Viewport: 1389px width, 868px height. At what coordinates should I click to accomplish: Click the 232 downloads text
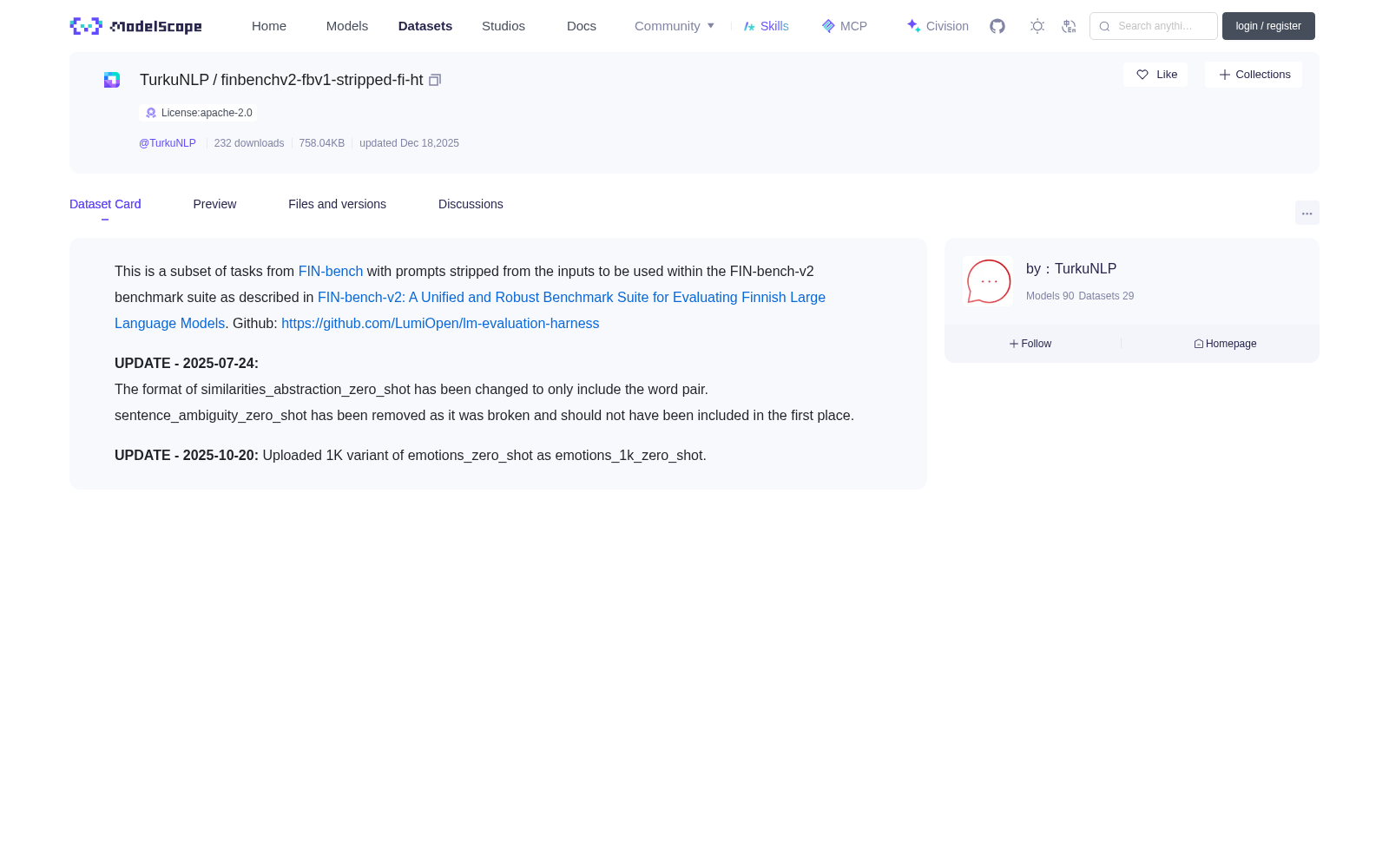[x=249, y=143]
